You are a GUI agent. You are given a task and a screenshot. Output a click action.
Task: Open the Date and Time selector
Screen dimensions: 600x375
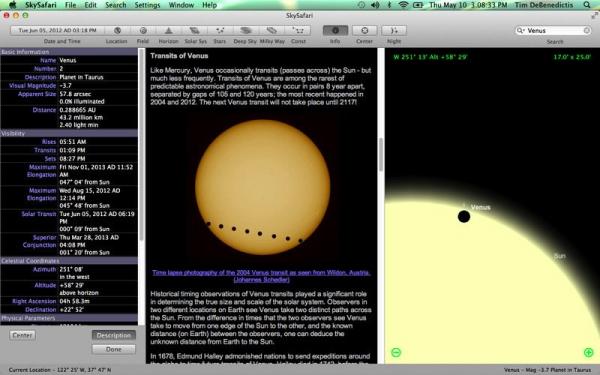(57, 30)
